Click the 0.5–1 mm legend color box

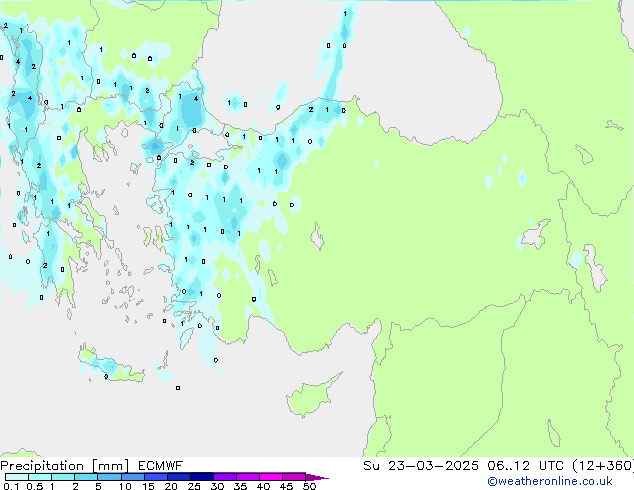tap(40, 477)
